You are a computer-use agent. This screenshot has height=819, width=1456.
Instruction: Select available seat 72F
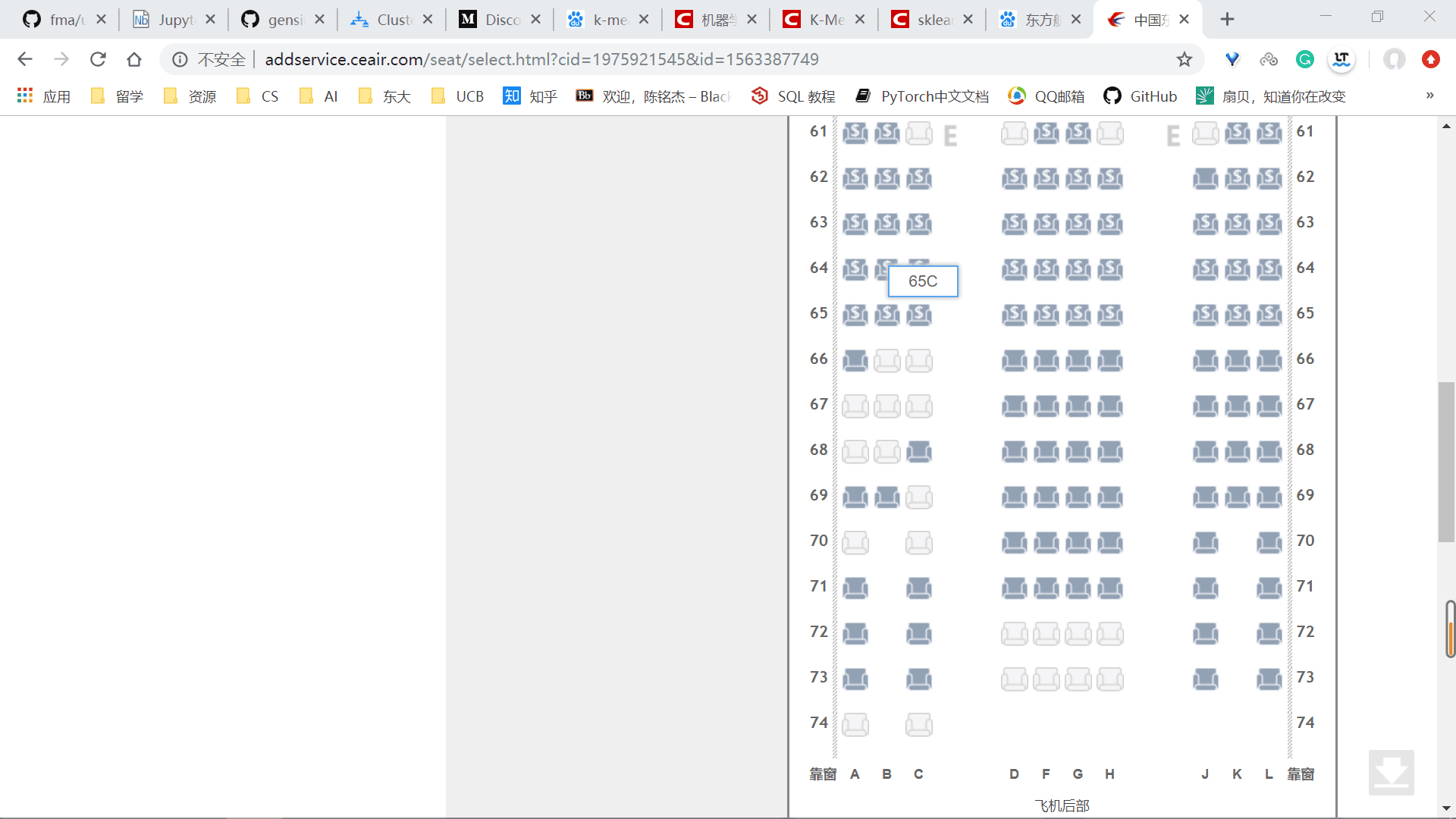[1046, 634]
